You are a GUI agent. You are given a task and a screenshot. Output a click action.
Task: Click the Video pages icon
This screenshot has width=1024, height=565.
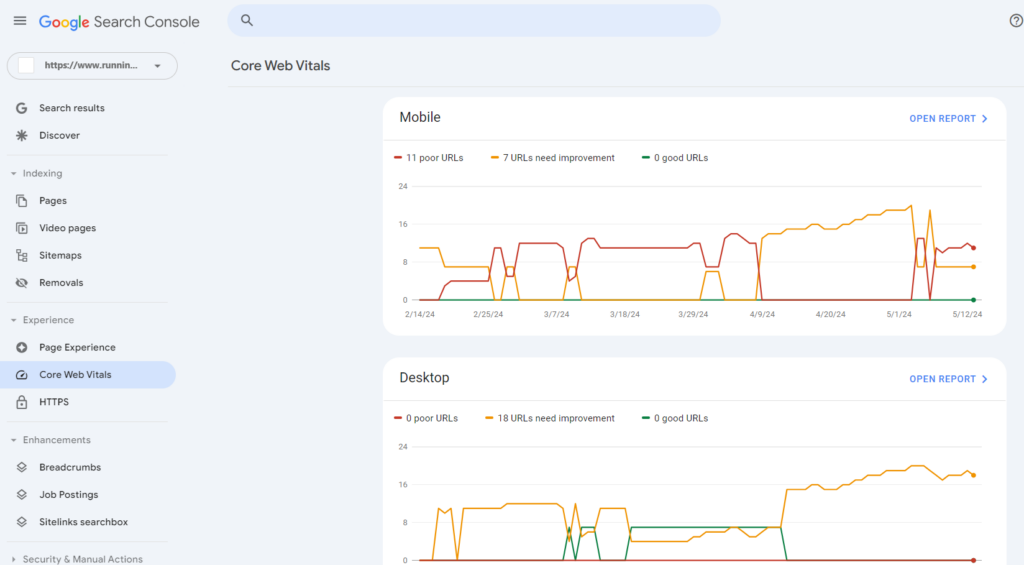click(22, 228)
